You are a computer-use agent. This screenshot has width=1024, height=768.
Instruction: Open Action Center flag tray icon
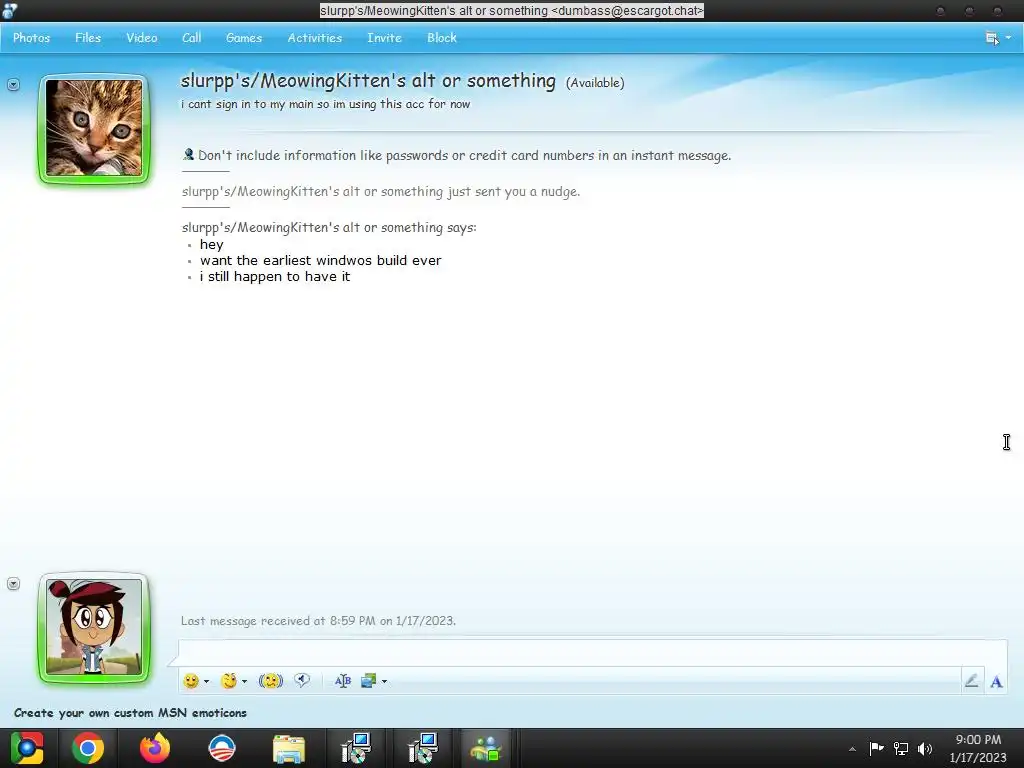click(876, 748)
